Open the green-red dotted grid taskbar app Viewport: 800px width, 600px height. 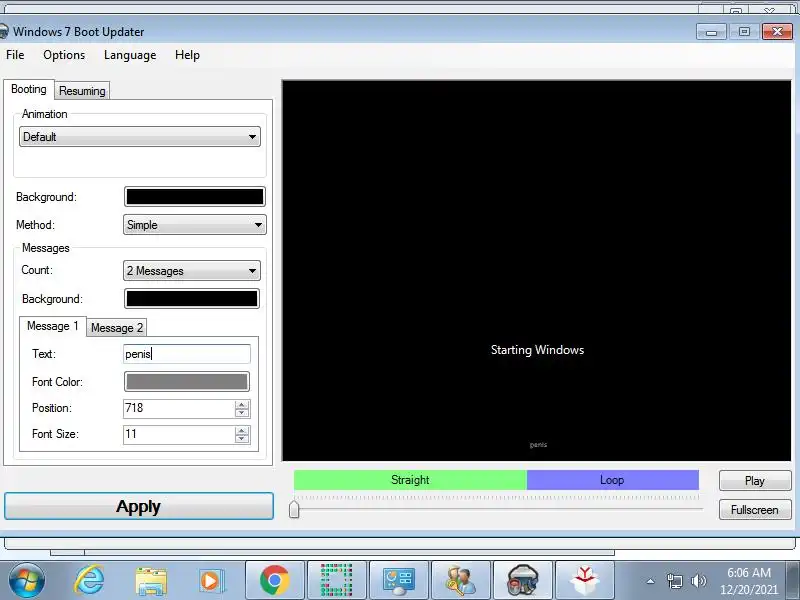(x=336, y=580)
